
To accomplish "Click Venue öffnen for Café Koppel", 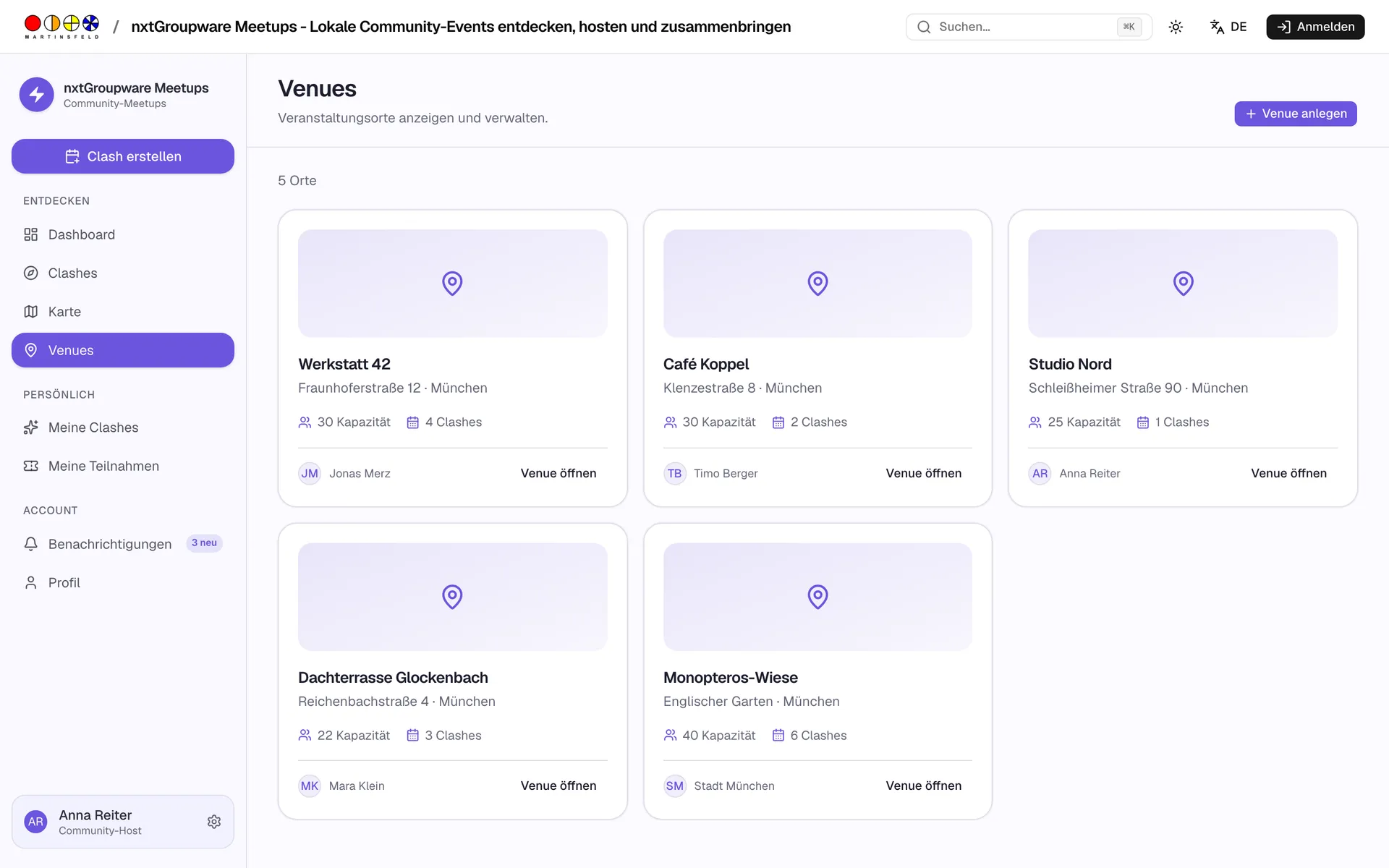I will (x=924, y=473).
